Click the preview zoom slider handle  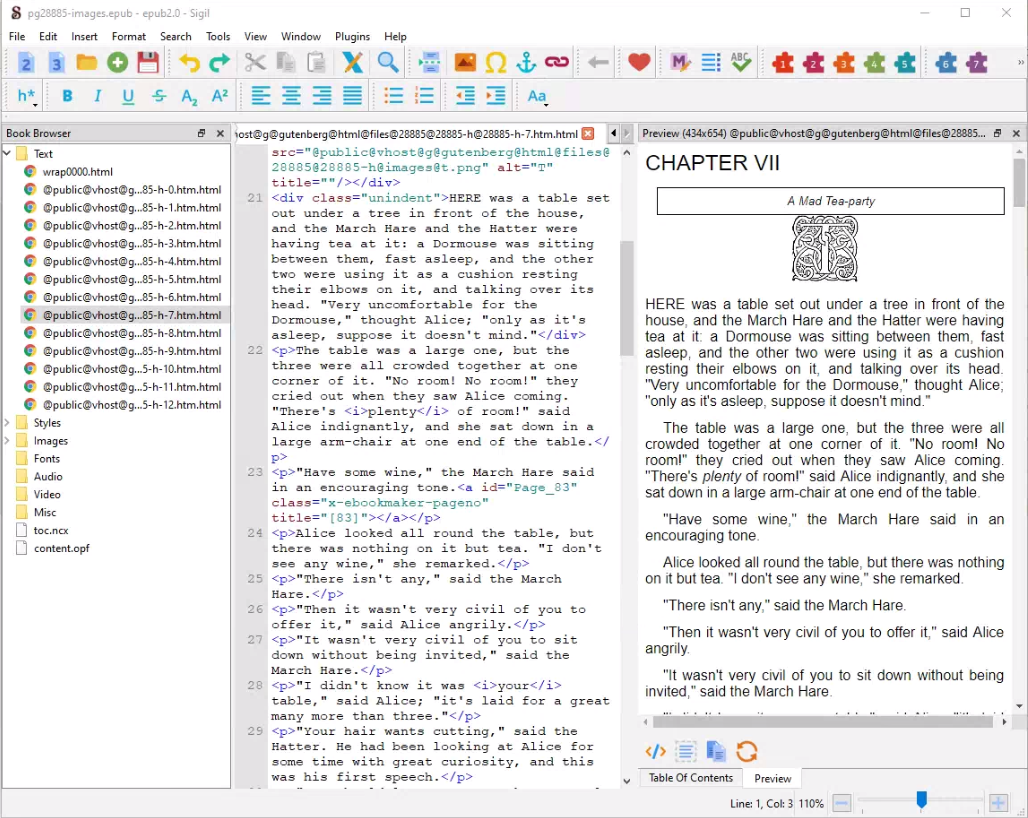coord(922,801)
